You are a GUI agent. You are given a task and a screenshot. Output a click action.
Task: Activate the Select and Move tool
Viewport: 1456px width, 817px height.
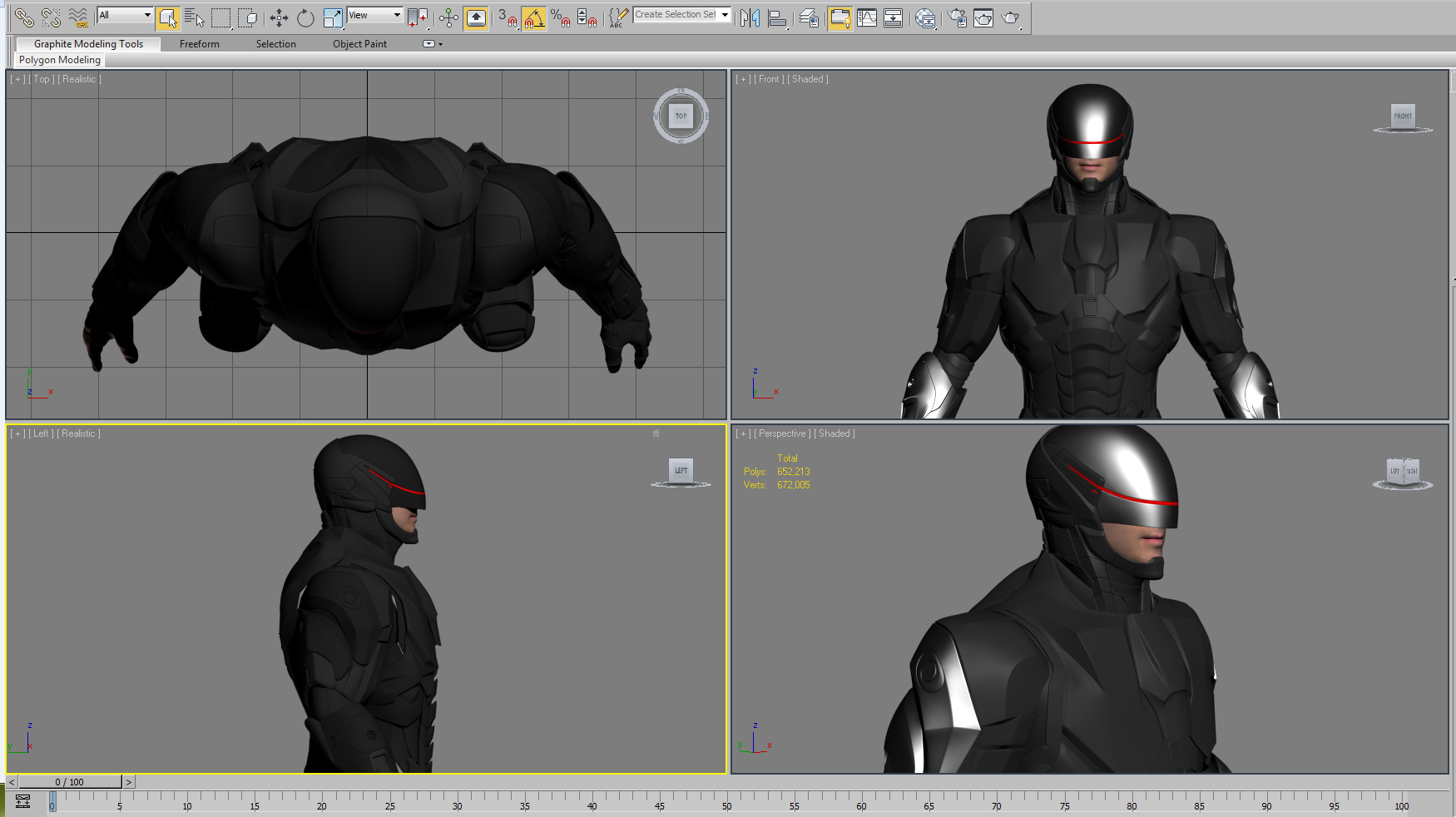(x=278, y=17)
